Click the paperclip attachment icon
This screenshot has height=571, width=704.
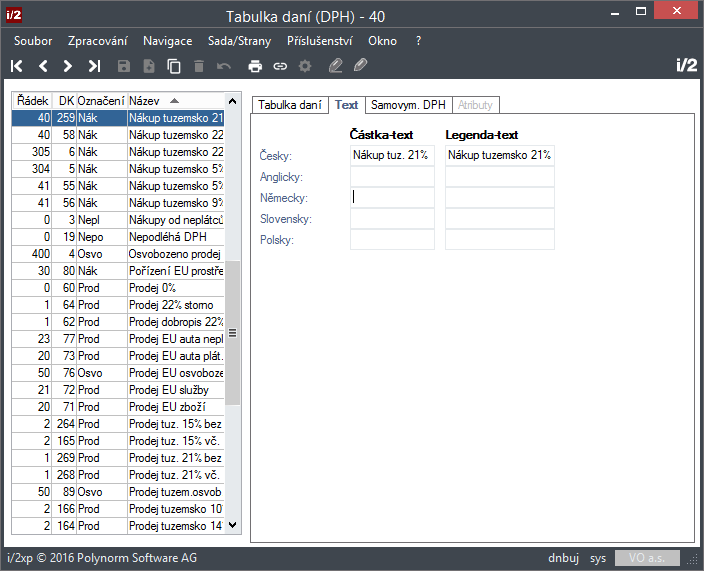361,65
